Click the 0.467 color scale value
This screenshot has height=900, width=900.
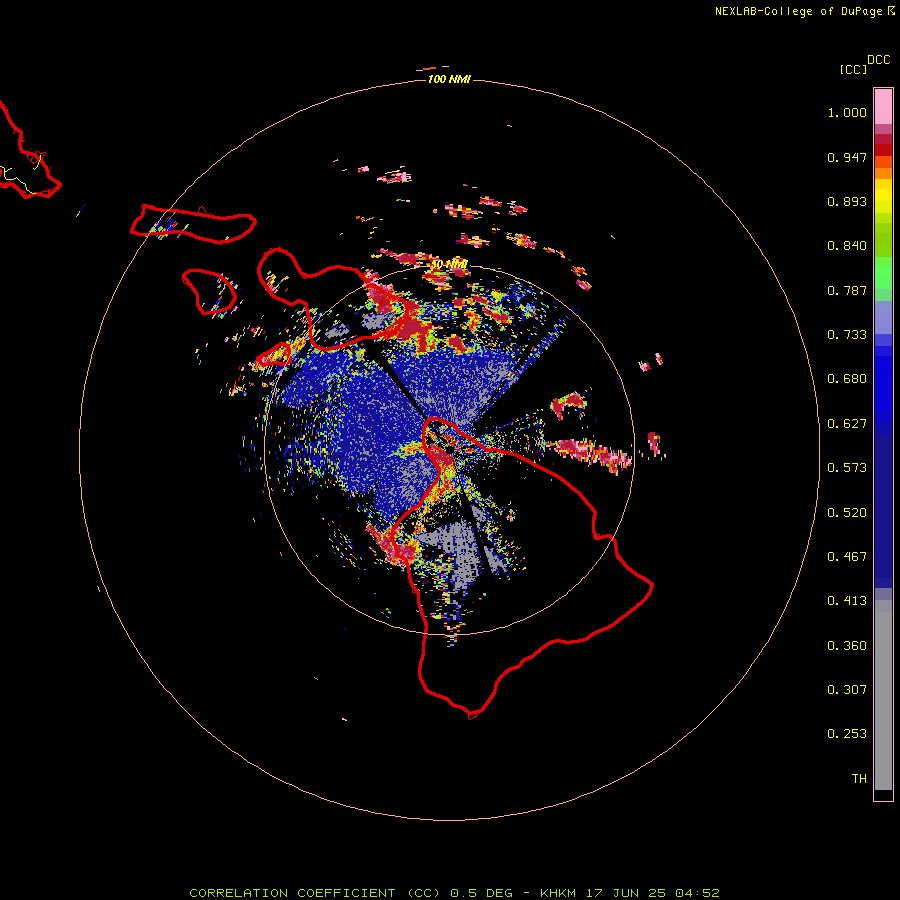(847, 557)
